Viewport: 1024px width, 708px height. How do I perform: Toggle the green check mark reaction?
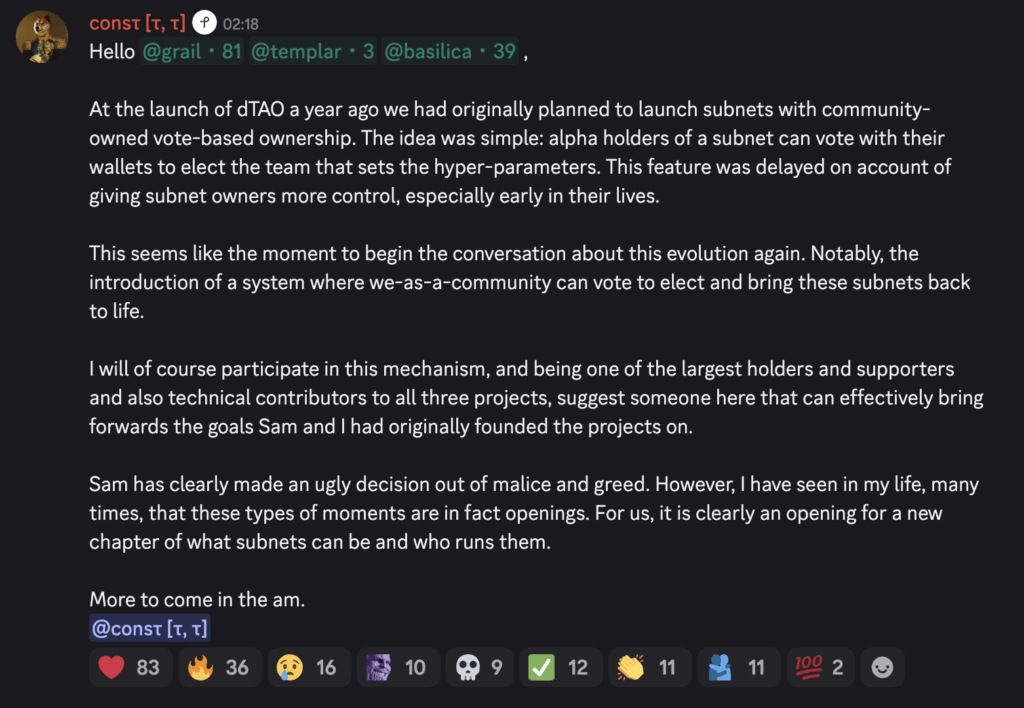(x=561, y=667)
